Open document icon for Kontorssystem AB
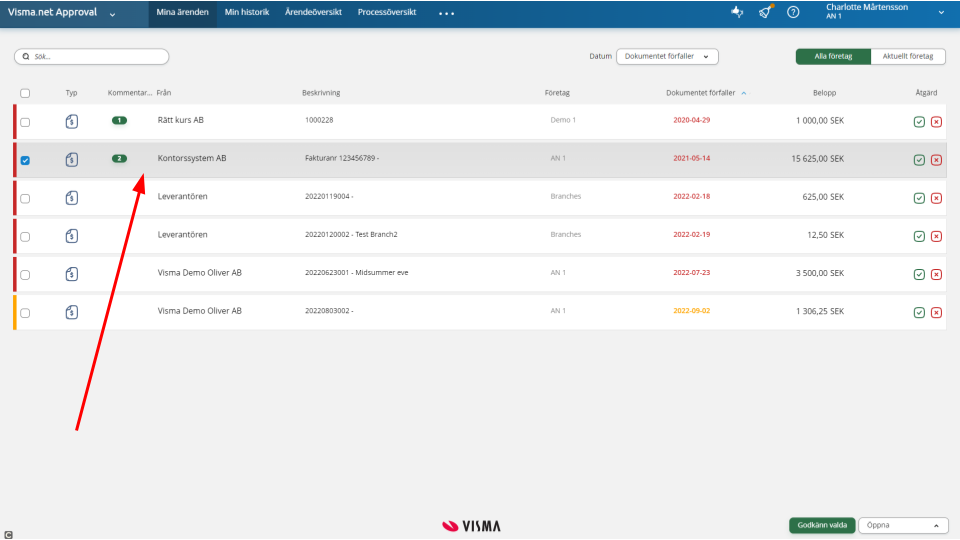Image resolution: width=960 pixels, height=540 pixels. [x=72, y=159]
